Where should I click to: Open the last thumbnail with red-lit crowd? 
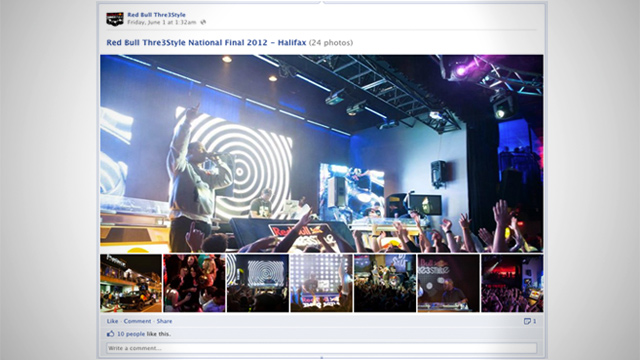click(512, 283)
